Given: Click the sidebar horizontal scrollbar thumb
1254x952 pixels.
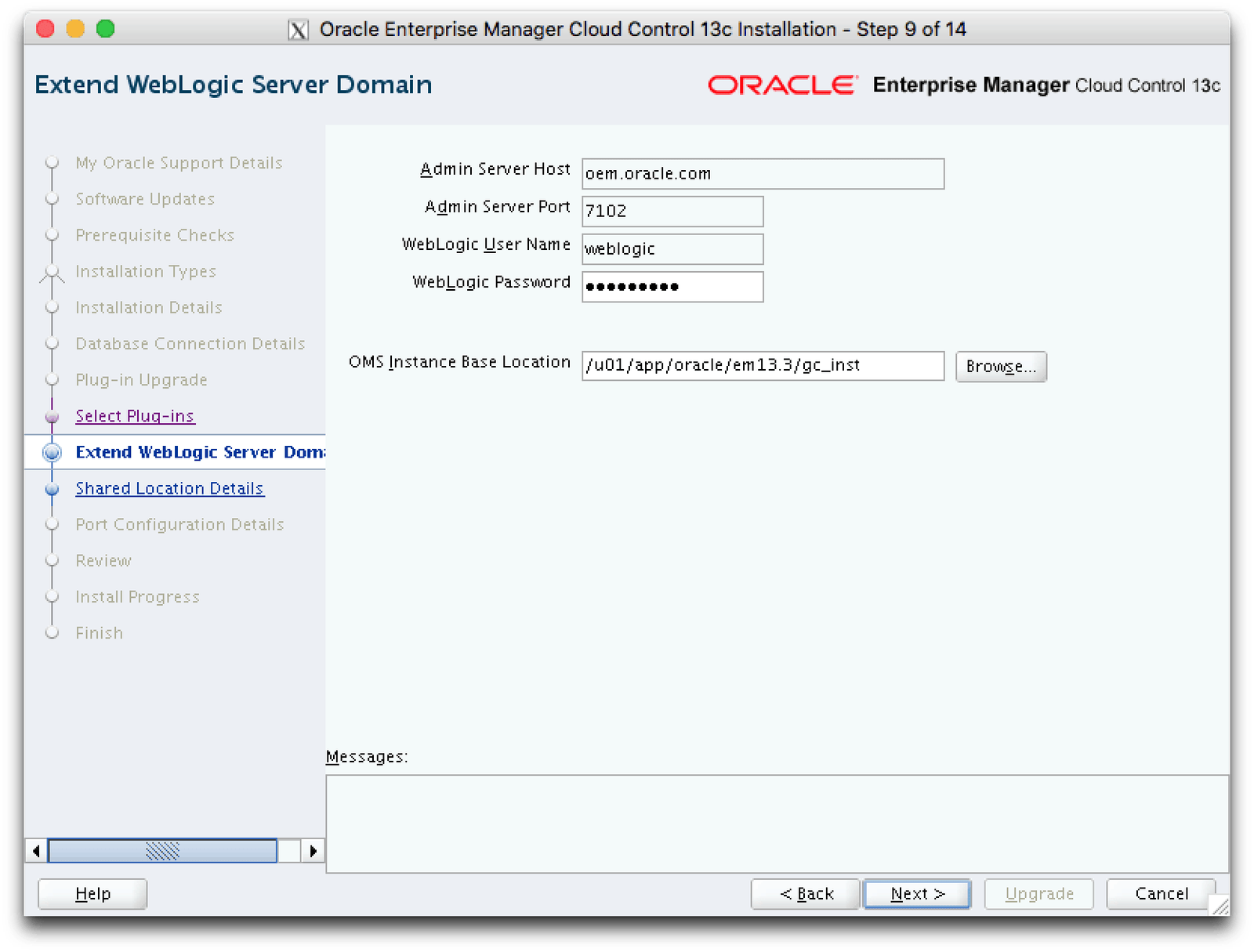Looking at the screenshot, I should (162, 850).
